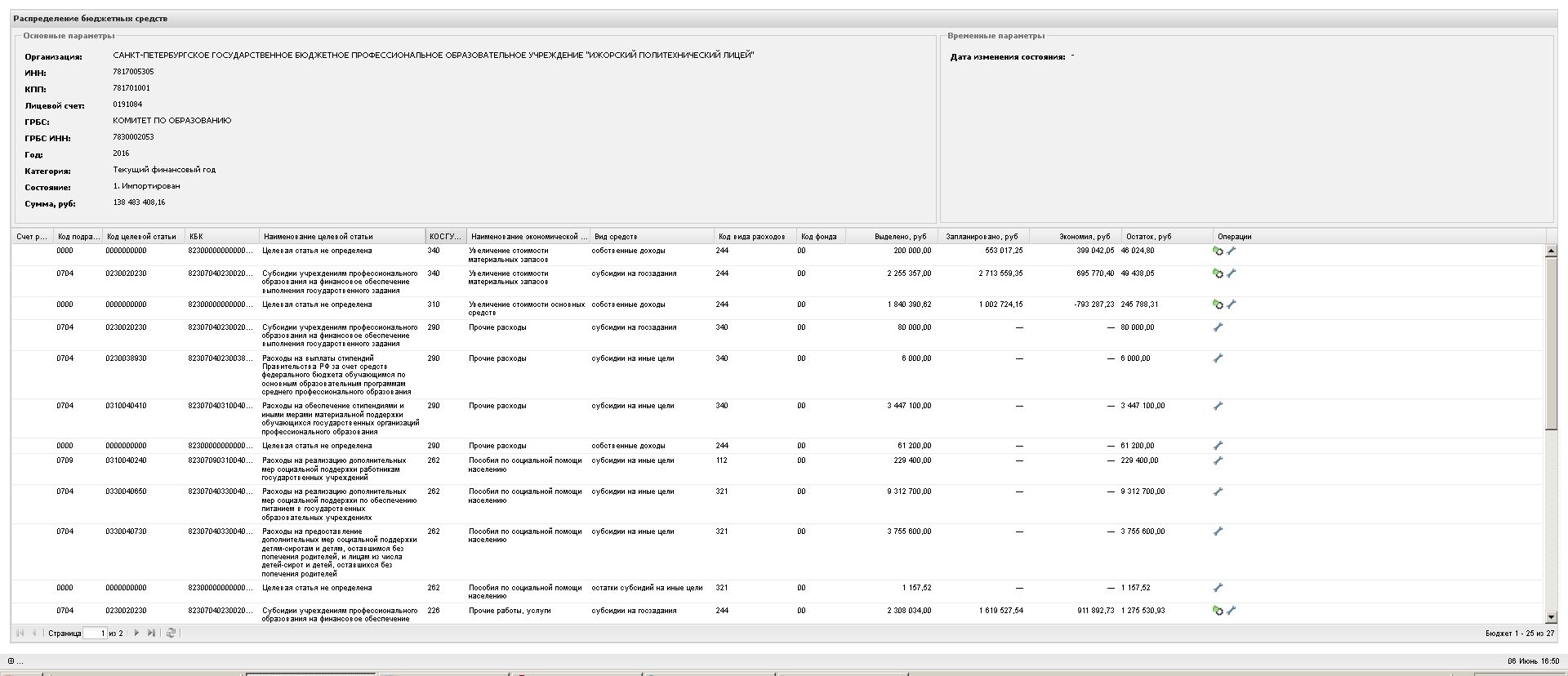Click gear icon in the 1 840 390,62 row
Screen dimensions: 1568x676
click(1218, 305)
